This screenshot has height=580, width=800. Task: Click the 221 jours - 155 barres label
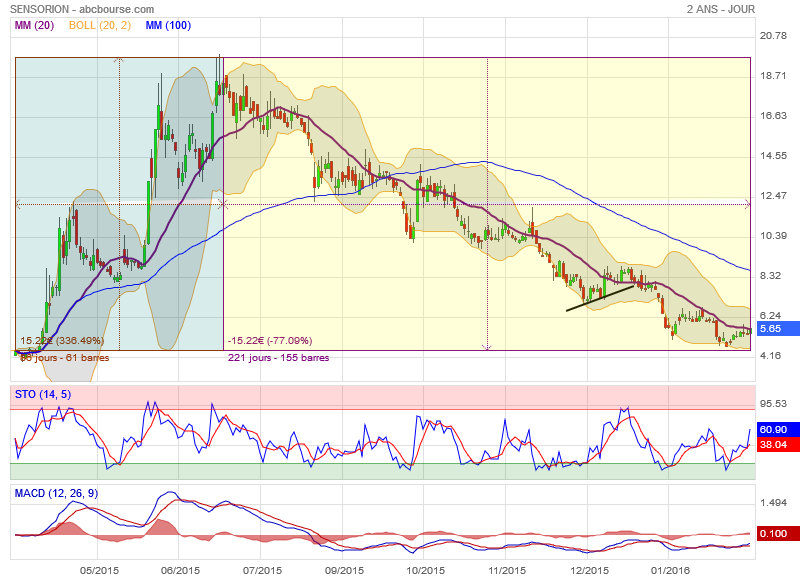(x=278, y=357)
